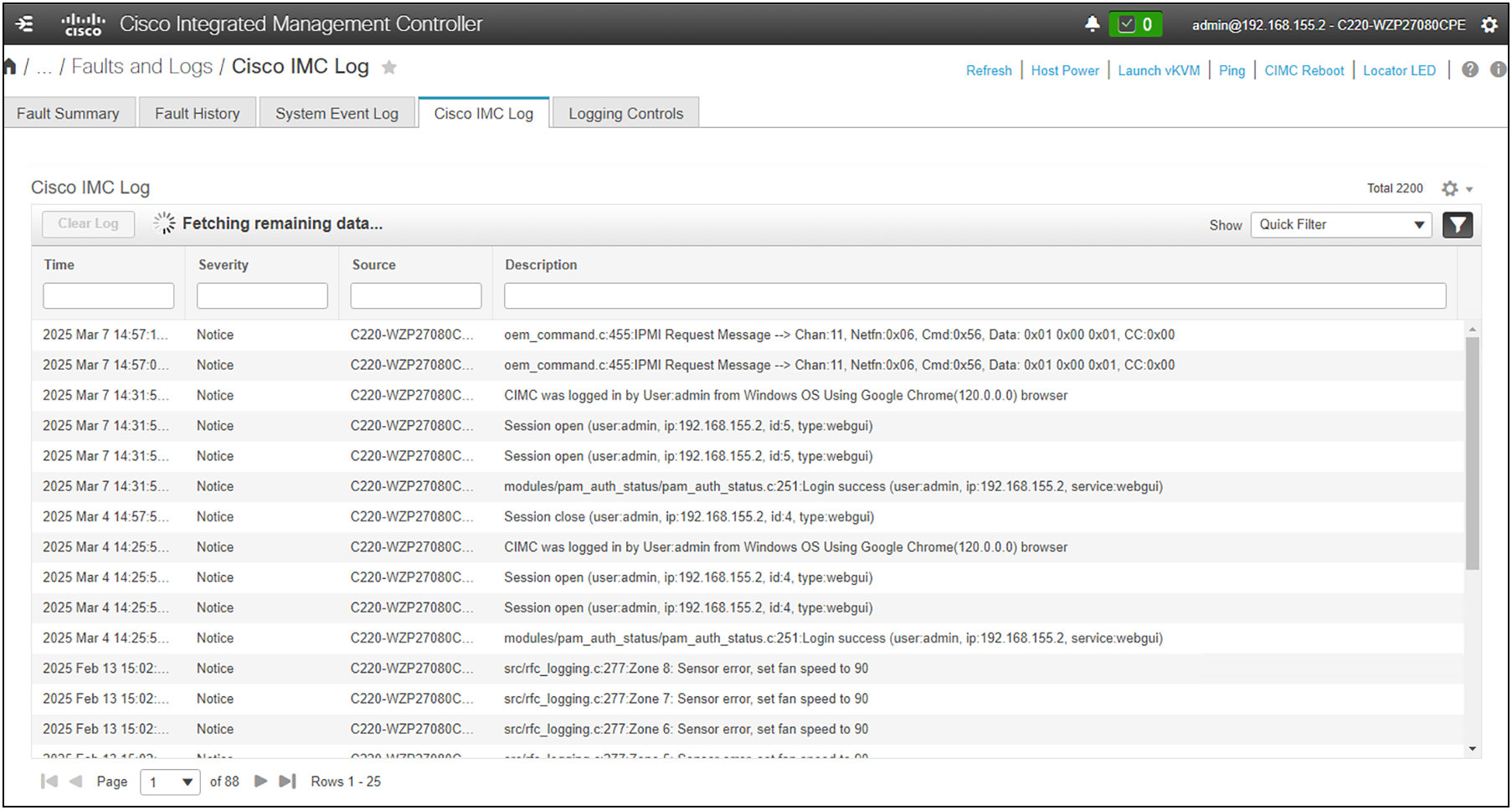Click the Source column header
Viewport: 1512px width, 810px height.
(x=373, y=264)
